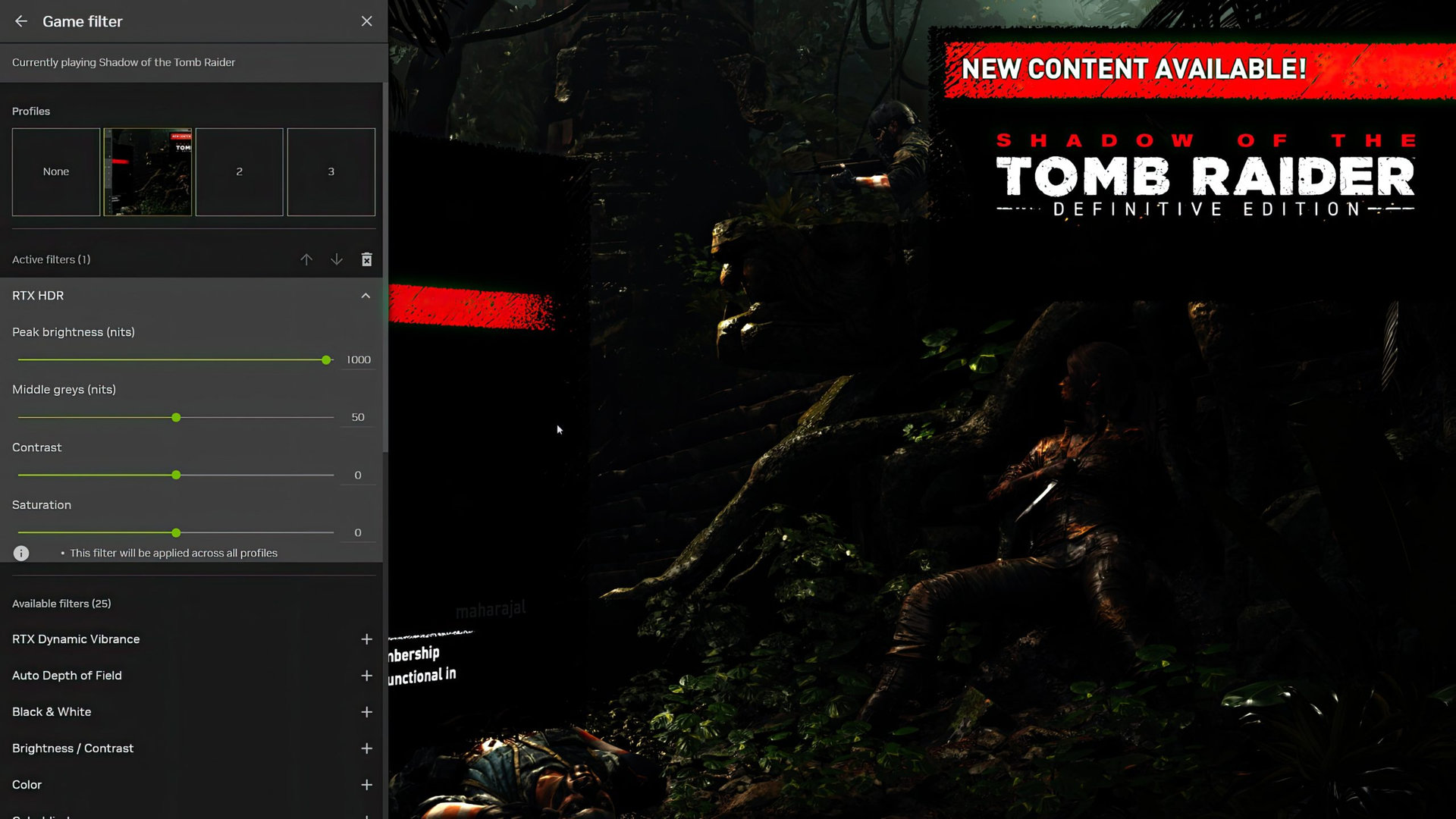
Task: Add the Color filter
Action: pos(366,785)
